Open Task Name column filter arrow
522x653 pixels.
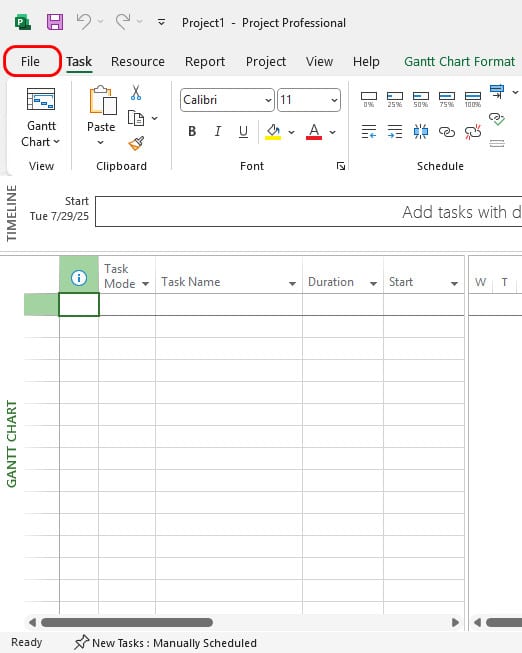tap(292, 284)
